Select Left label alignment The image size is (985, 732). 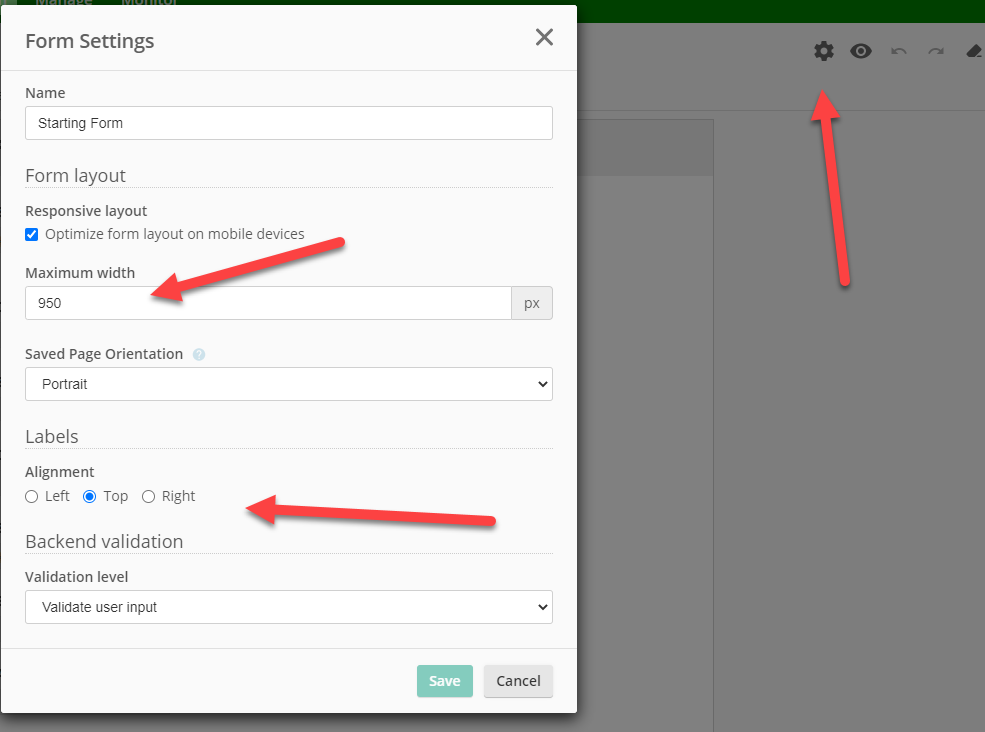pyautogui.click(x=32, y=497)
